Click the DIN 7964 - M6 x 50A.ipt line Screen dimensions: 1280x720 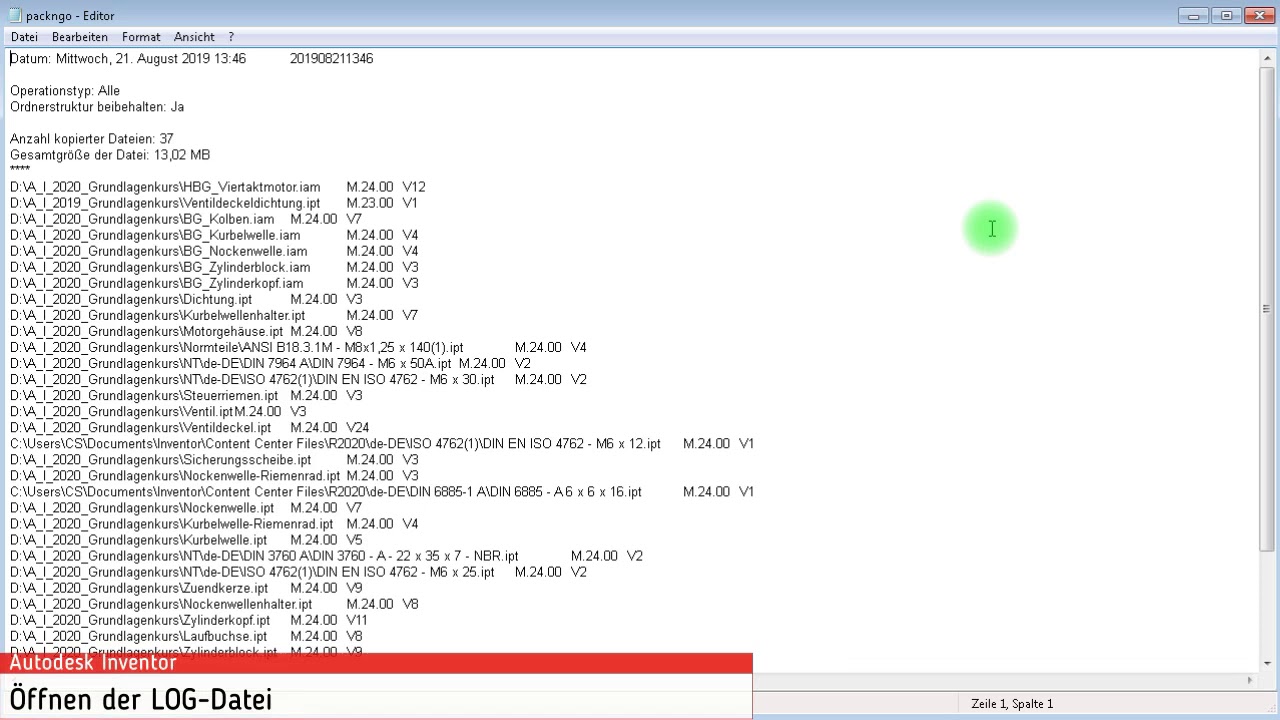pyautogui.click(x=270, y=363)
